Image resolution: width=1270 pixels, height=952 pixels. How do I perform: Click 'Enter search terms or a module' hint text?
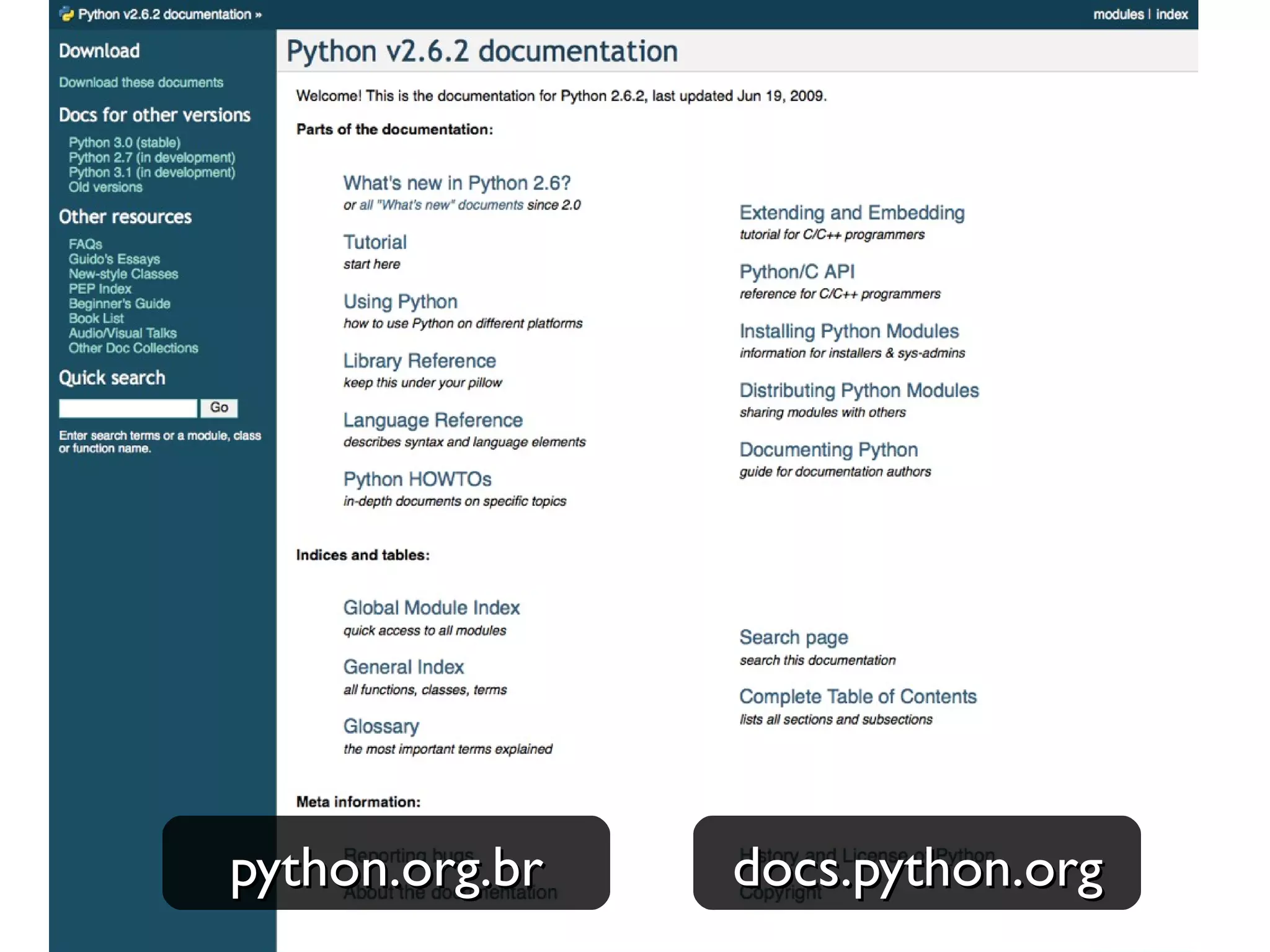coord(160,442)
